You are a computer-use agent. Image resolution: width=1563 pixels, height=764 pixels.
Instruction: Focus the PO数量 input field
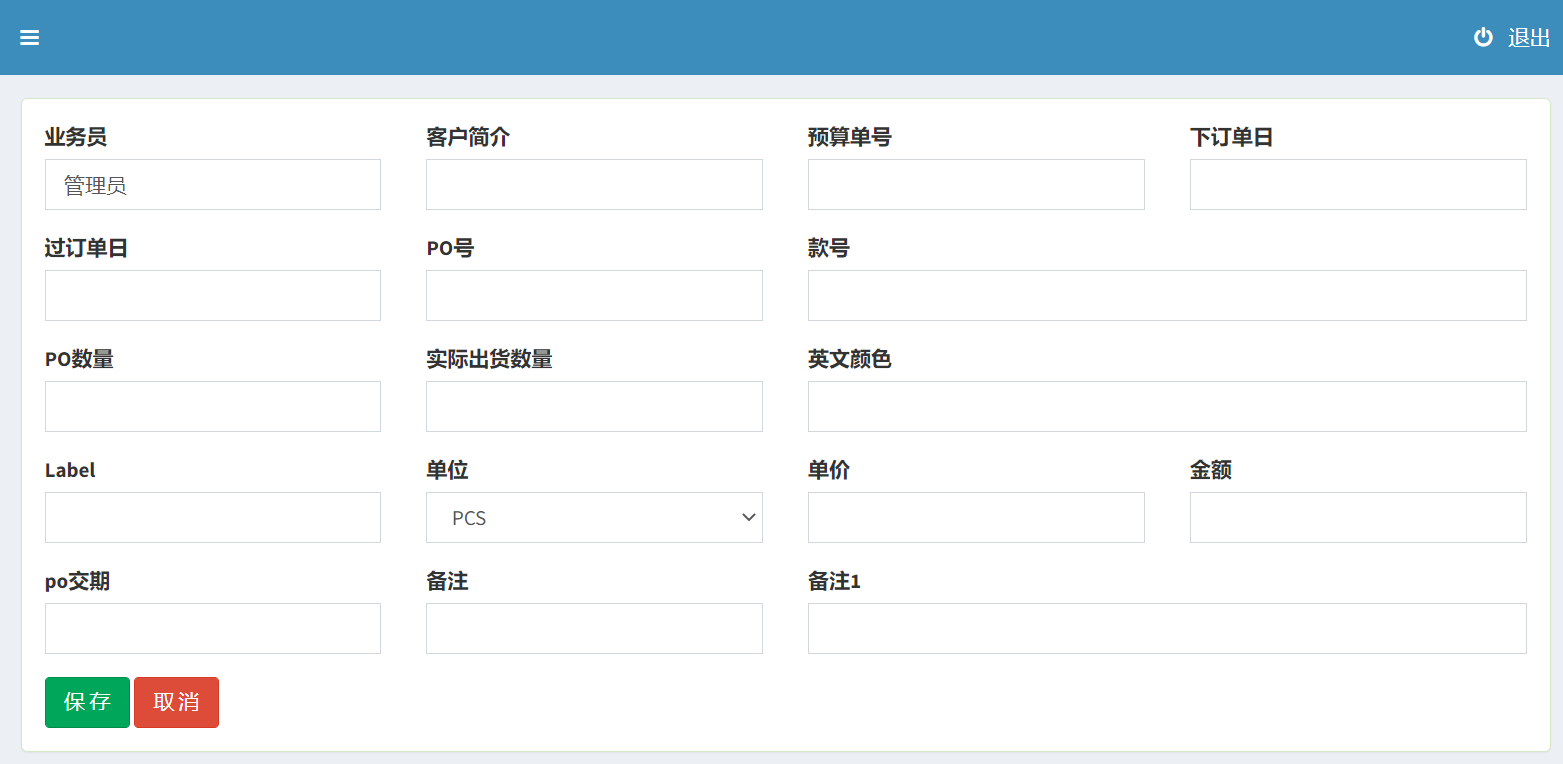[x=213, y=407]
